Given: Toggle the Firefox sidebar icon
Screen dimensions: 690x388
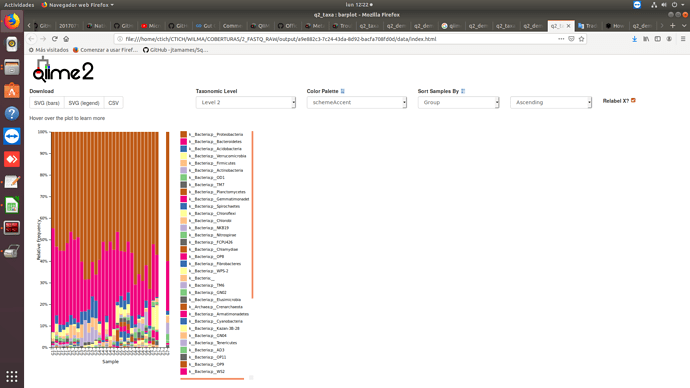Looking at the screenshot, I should pos(657,39).
